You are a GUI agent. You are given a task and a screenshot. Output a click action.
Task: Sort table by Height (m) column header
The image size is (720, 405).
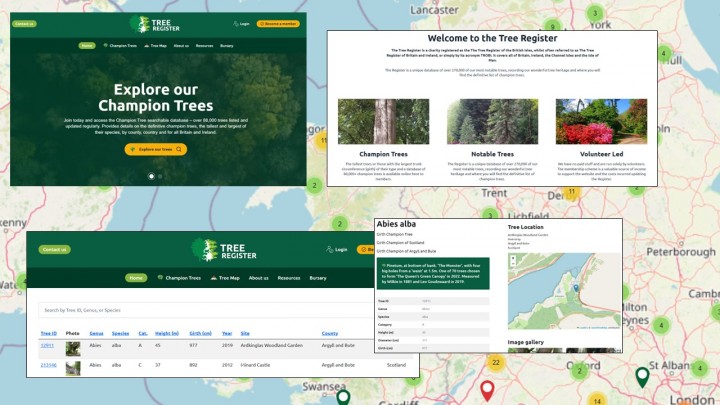click(167, 333)
